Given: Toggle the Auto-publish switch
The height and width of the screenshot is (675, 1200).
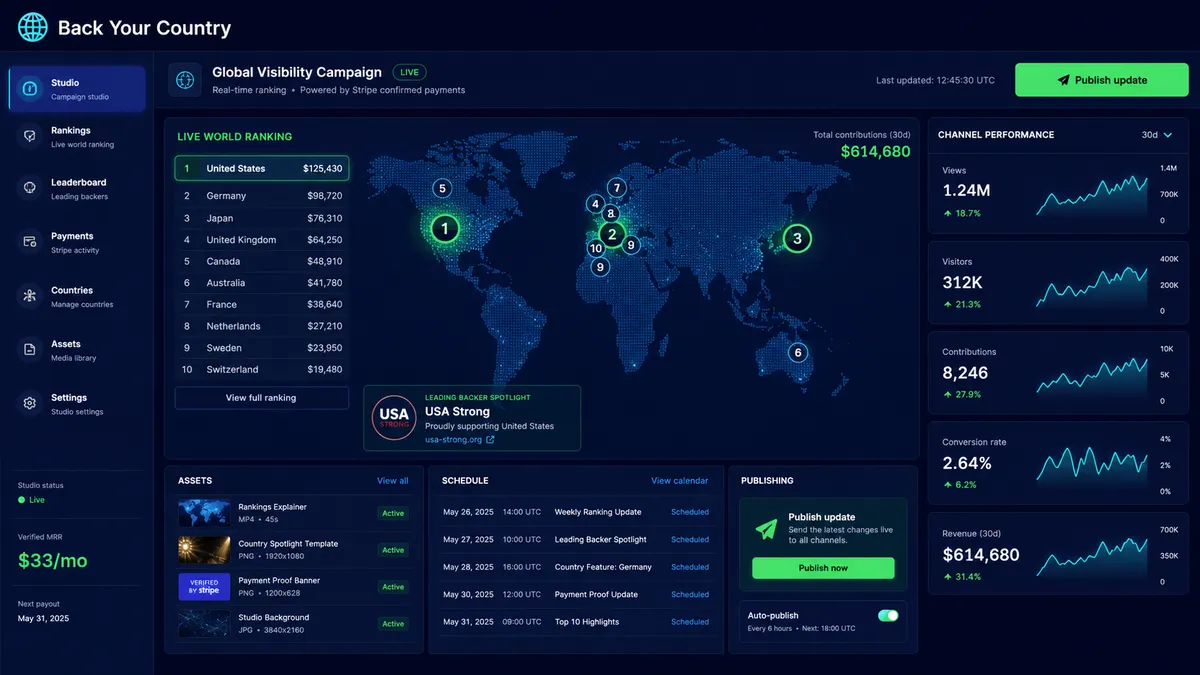Looking at the screenshot, I should [x=888, y=616].
